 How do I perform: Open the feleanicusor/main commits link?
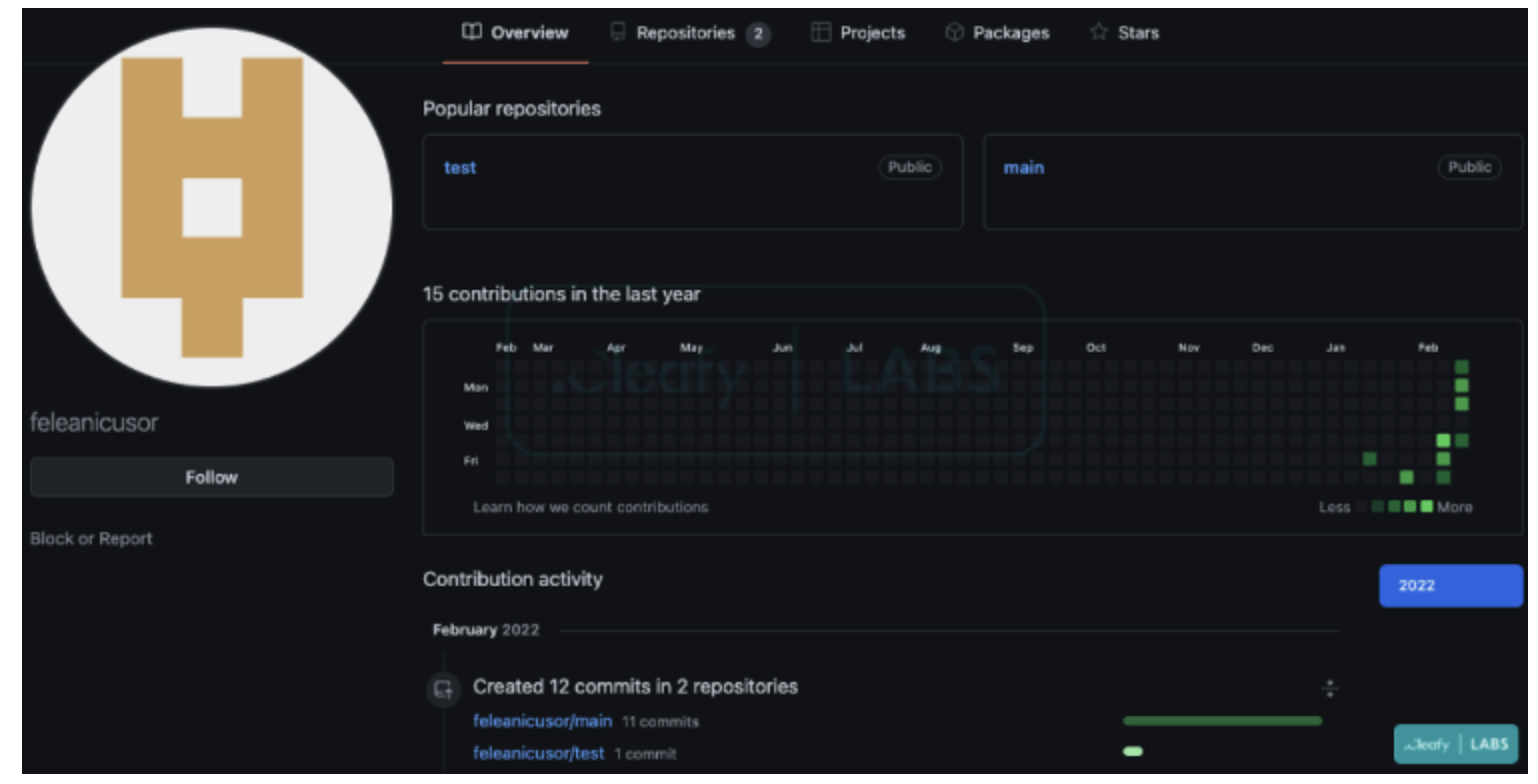point(542,721)
